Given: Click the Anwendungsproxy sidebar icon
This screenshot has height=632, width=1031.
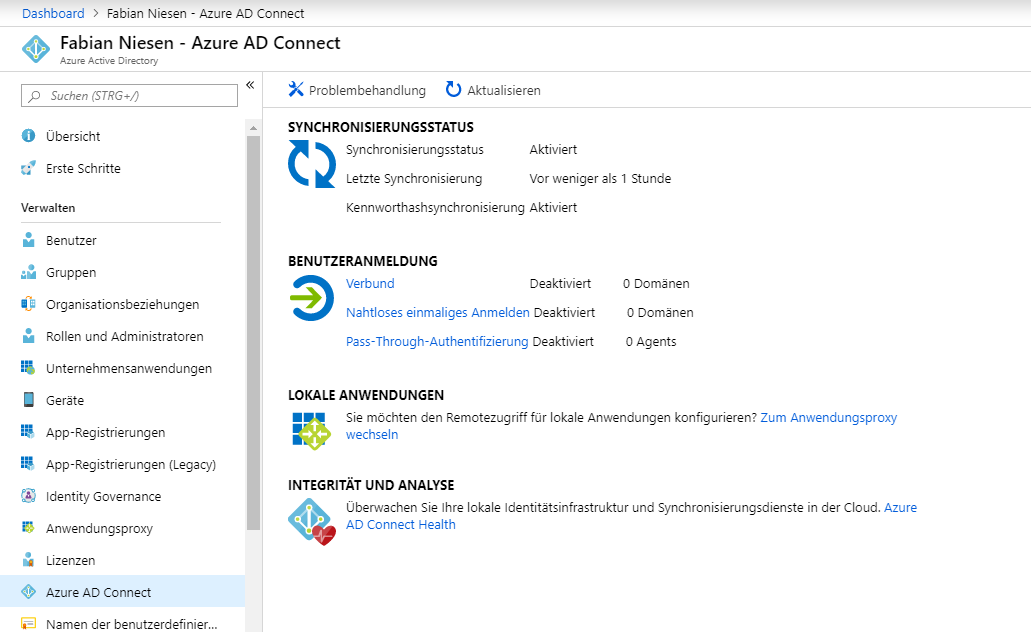Looking at the screenshot, I should [28, 527].
